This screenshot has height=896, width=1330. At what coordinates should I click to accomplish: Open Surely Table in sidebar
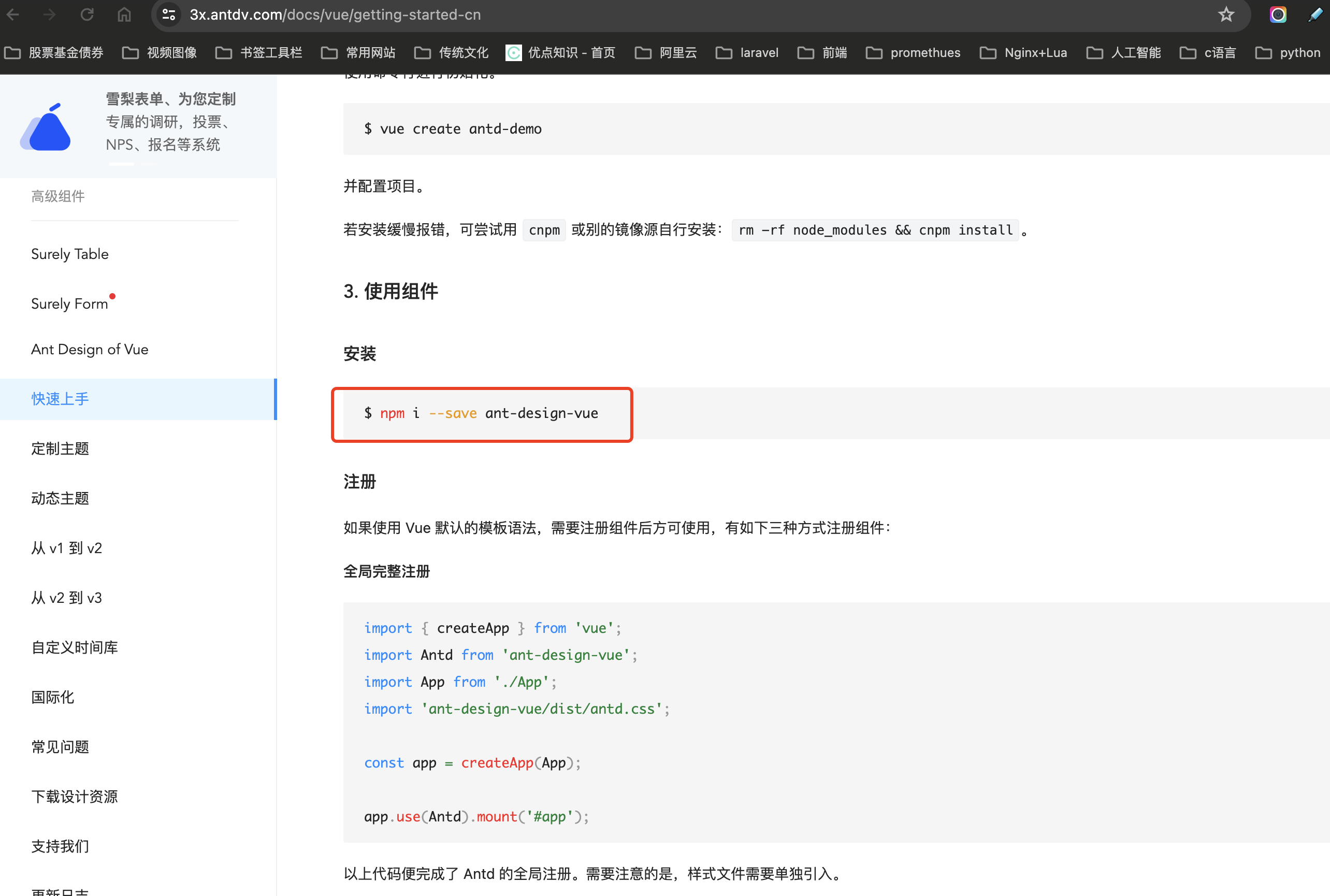70,254
